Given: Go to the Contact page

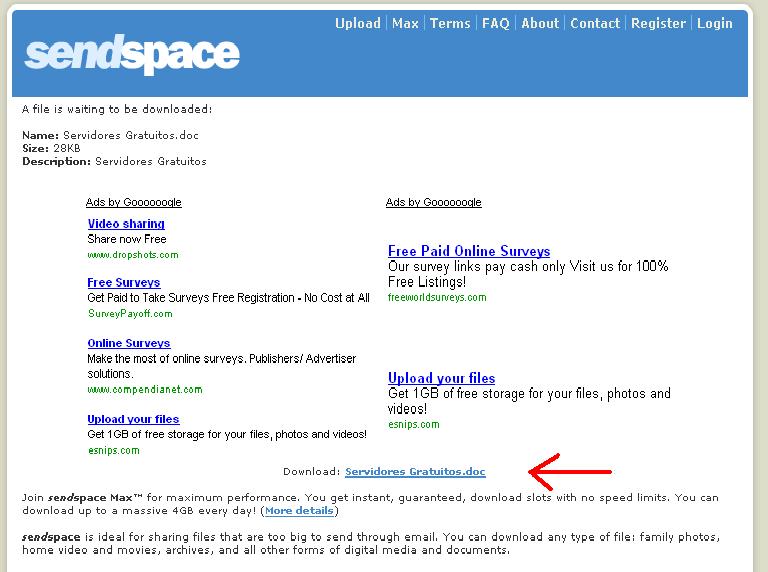Looking at the screenshot, I should click(595, 23).
